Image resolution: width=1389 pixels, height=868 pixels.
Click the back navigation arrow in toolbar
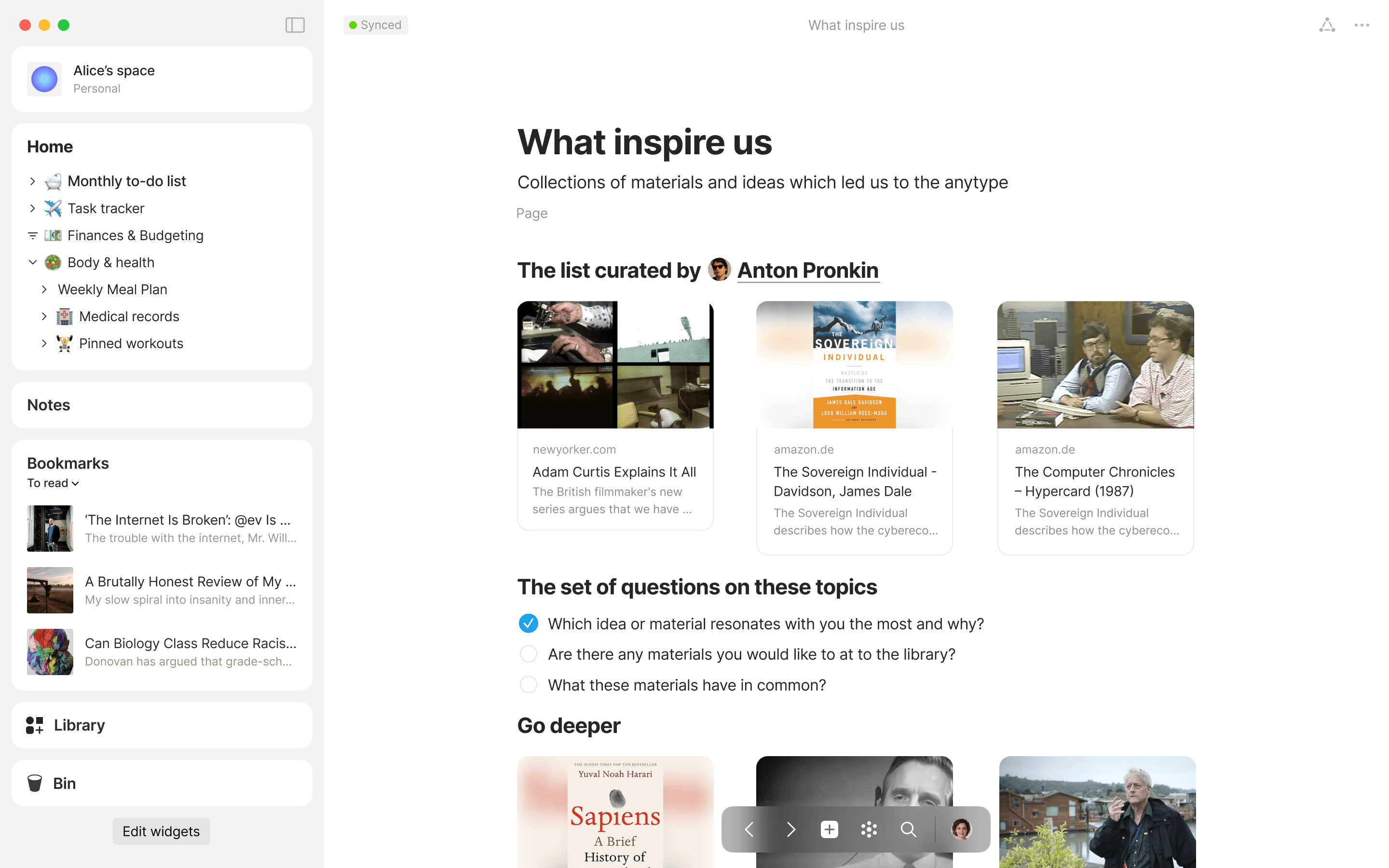tap(749, 830)
